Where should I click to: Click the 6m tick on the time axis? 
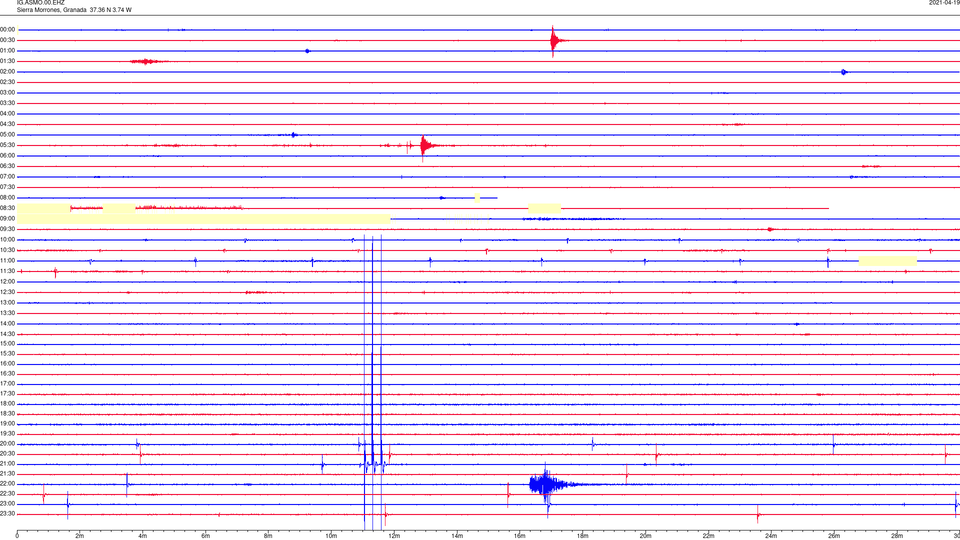click(x=206, y=536)
